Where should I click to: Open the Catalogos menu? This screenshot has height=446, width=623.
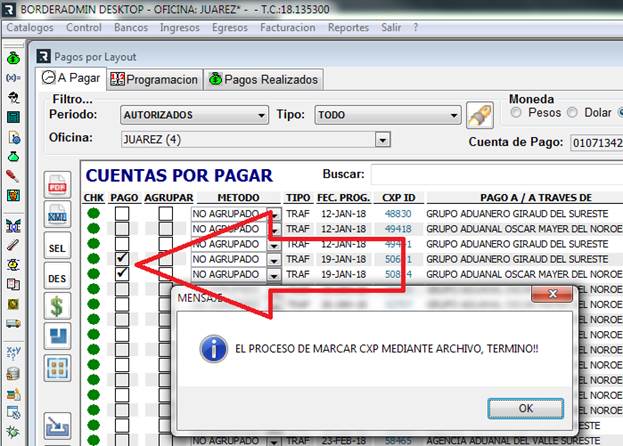30,27
